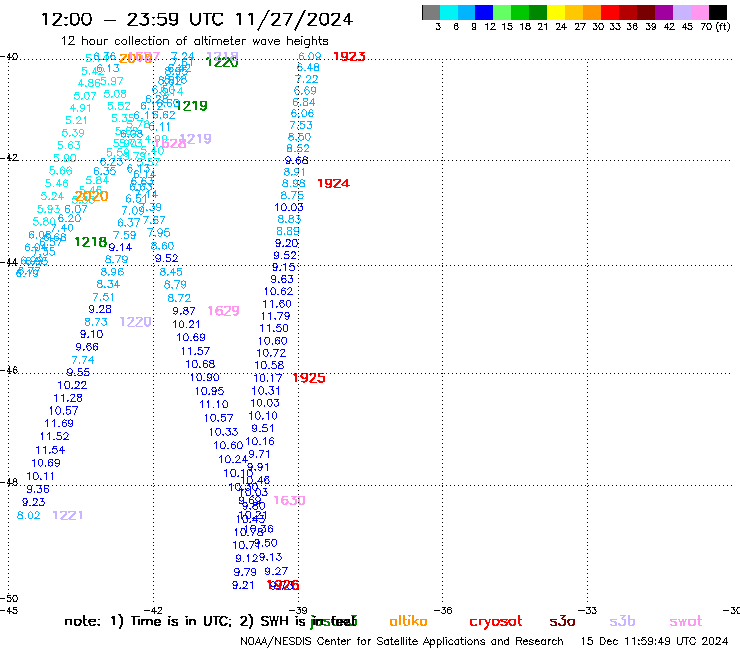Click the orange "altika" satellite legend label
This screenshot has height=650, width=740.
(408, 621)
